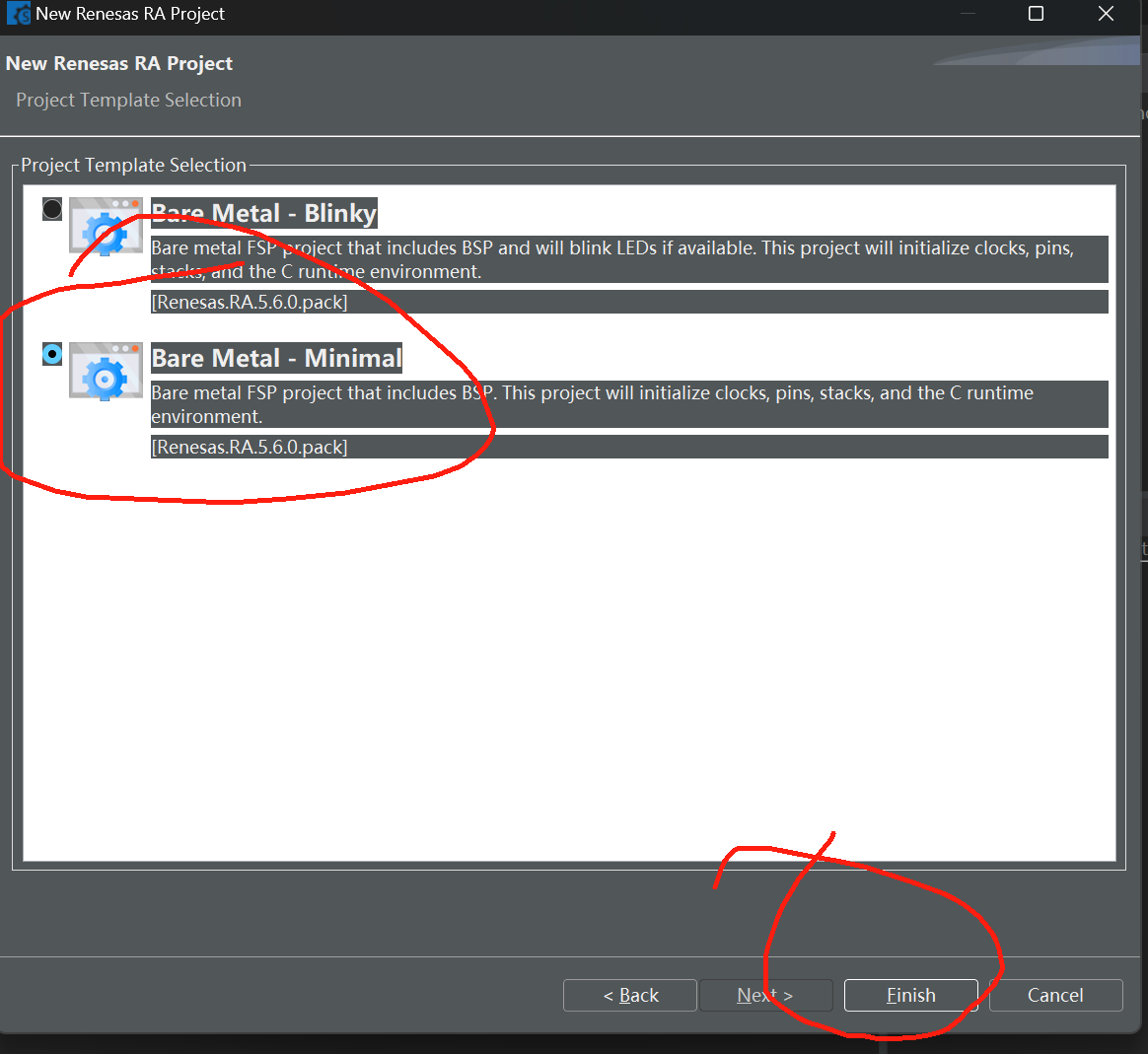The height and width of the screenshot is (1054, 1148).
Task: Click the Project Template Selection group label
Action: tap(133, 166)
